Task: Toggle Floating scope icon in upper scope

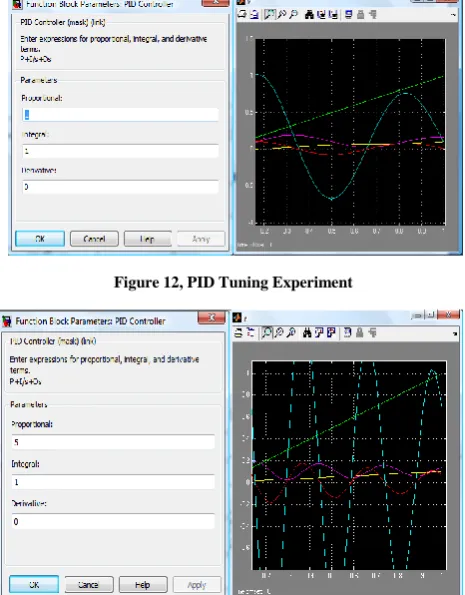Action: pos(349,15)
